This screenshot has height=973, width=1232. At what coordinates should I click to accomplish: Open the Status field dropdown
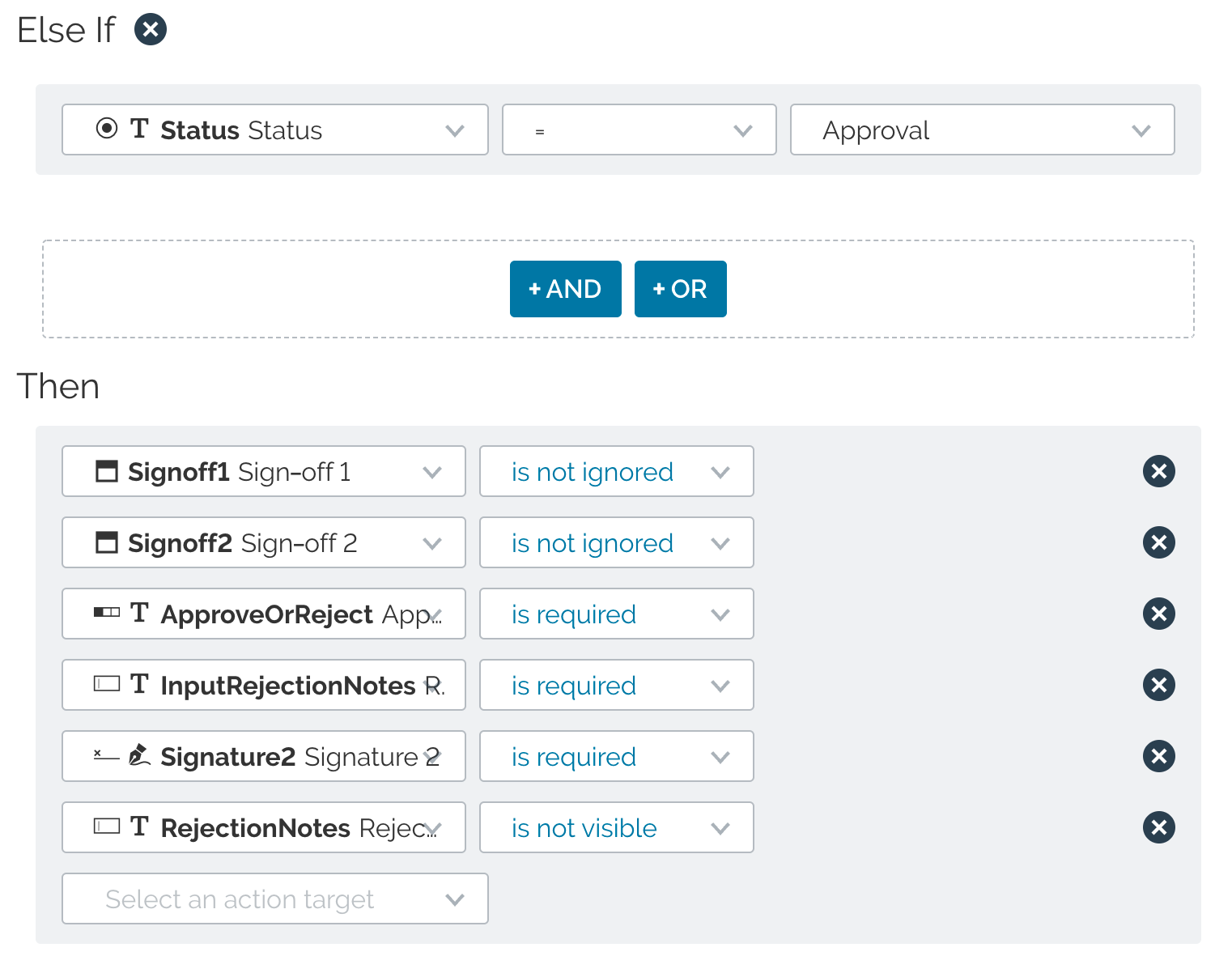275,130
